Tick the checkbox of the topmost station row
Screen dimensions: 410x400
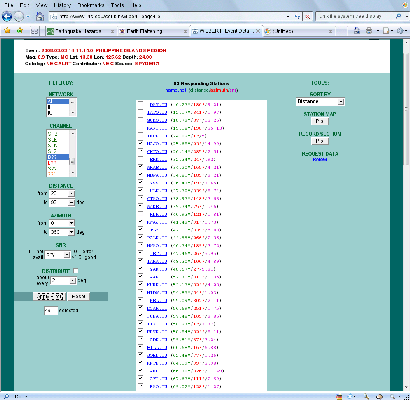click(140, 103)
